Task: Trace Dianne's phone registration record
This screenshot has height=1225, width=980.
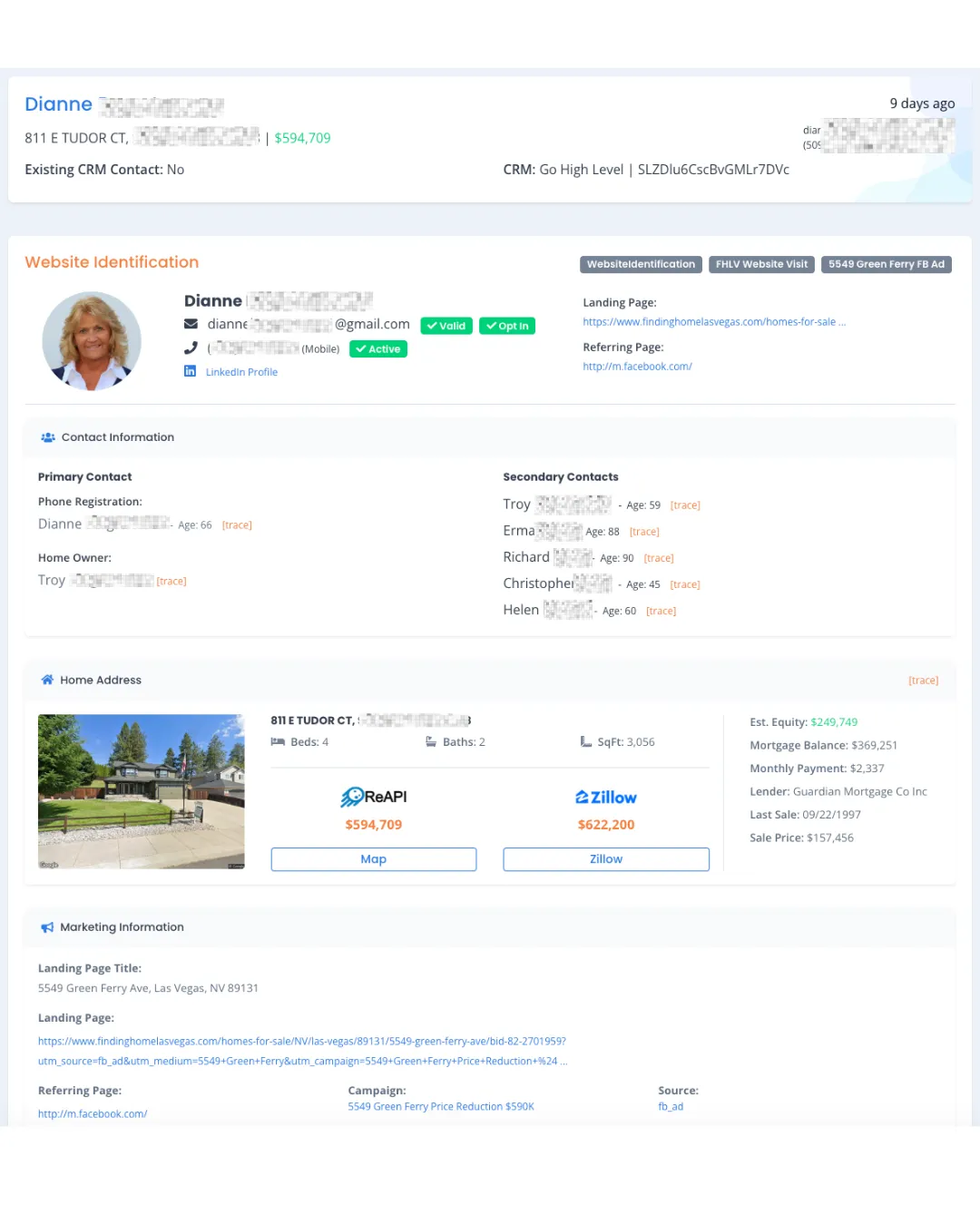Action: pos(237,525)
